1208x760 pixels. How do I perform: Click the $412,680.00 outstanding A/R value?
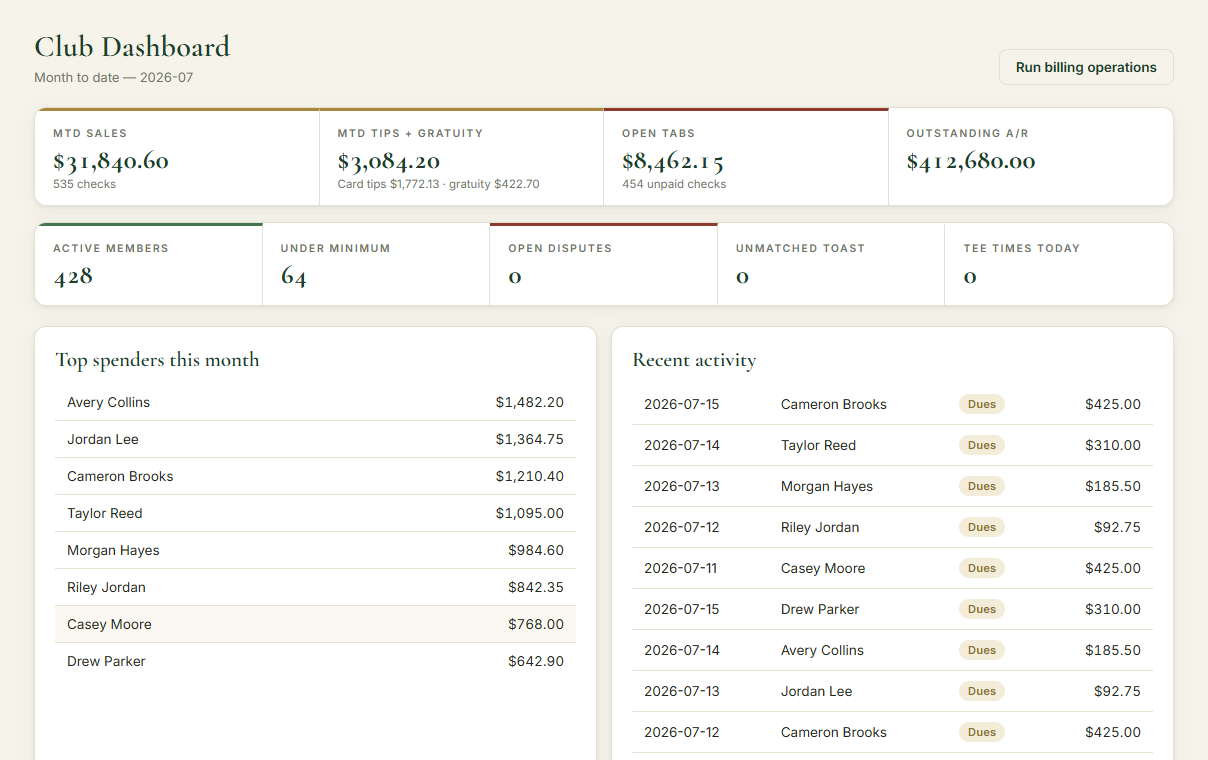971,161
